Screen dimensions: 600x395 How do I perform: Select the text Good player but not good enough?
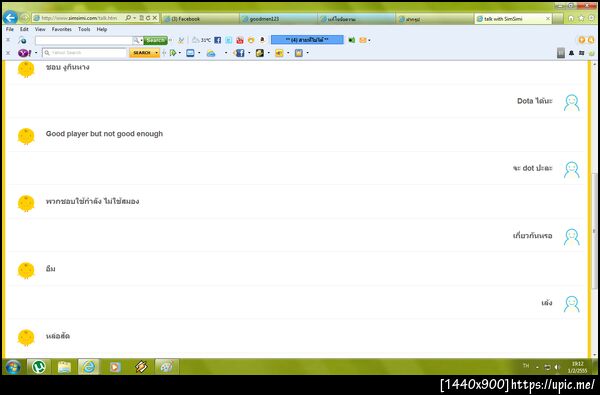click(x=104, y=134)
